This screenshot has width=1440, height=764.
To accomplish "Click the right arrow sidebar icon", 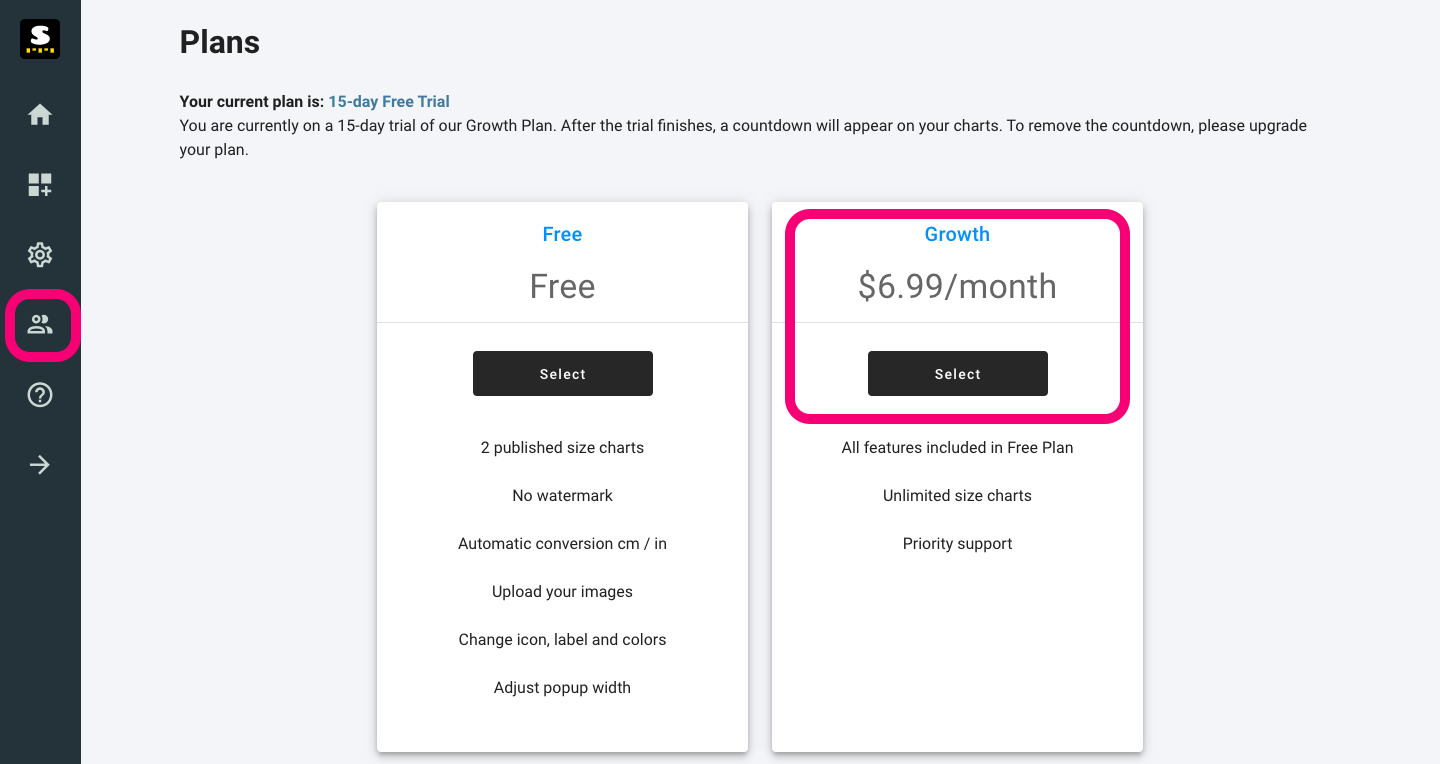I will [40, 465].
